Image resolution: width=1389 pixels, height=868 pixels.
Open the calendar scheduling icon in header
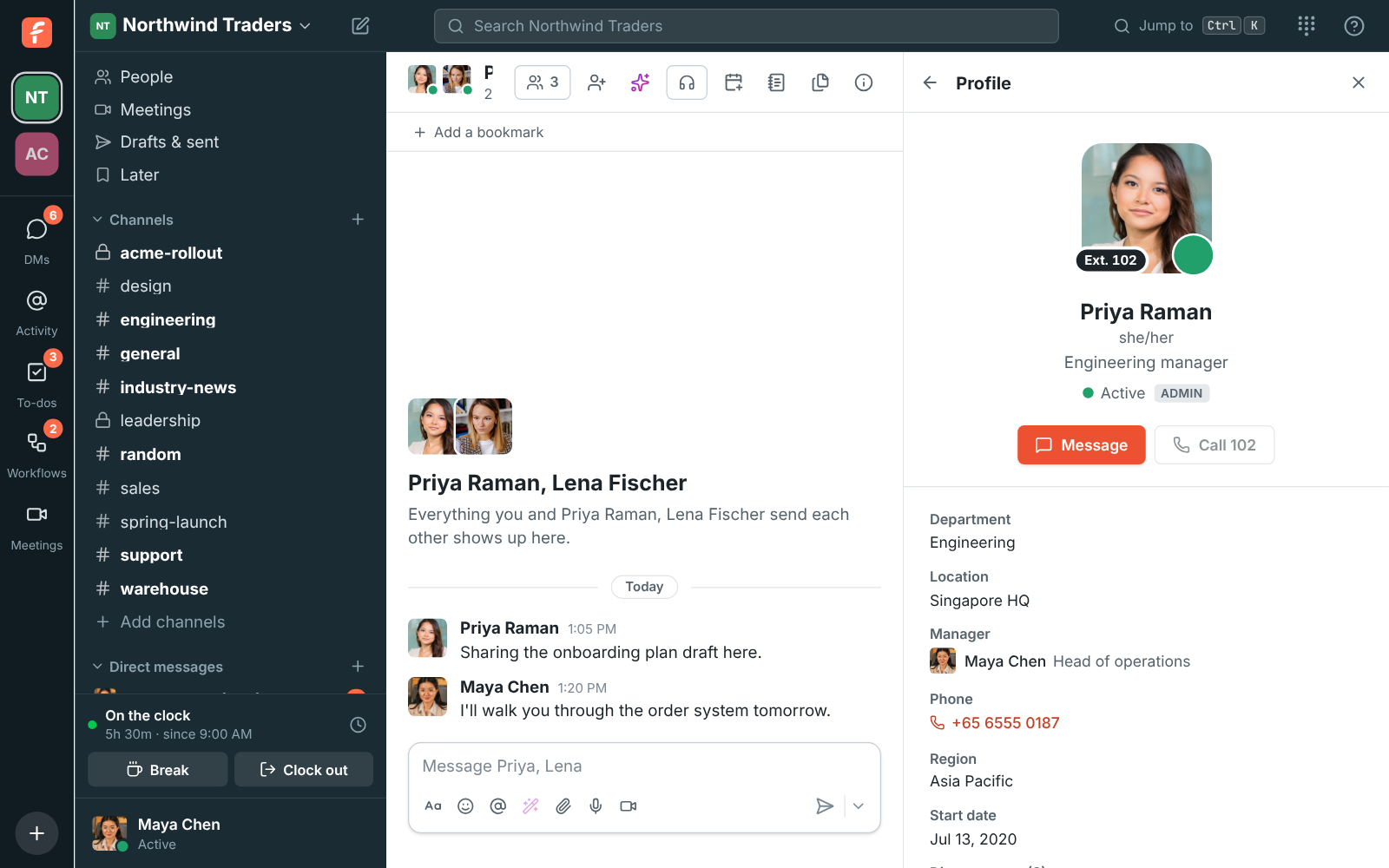click(x=734, y=82)
